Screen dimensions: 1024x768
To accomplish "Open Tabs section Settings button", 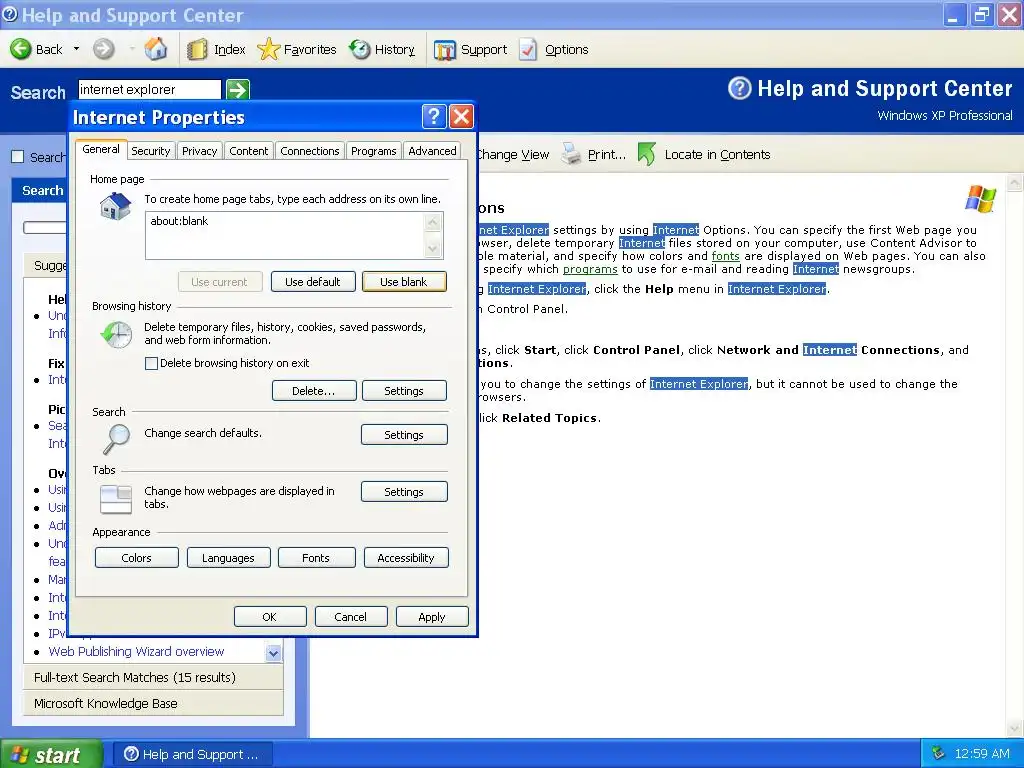I will 404,492.
